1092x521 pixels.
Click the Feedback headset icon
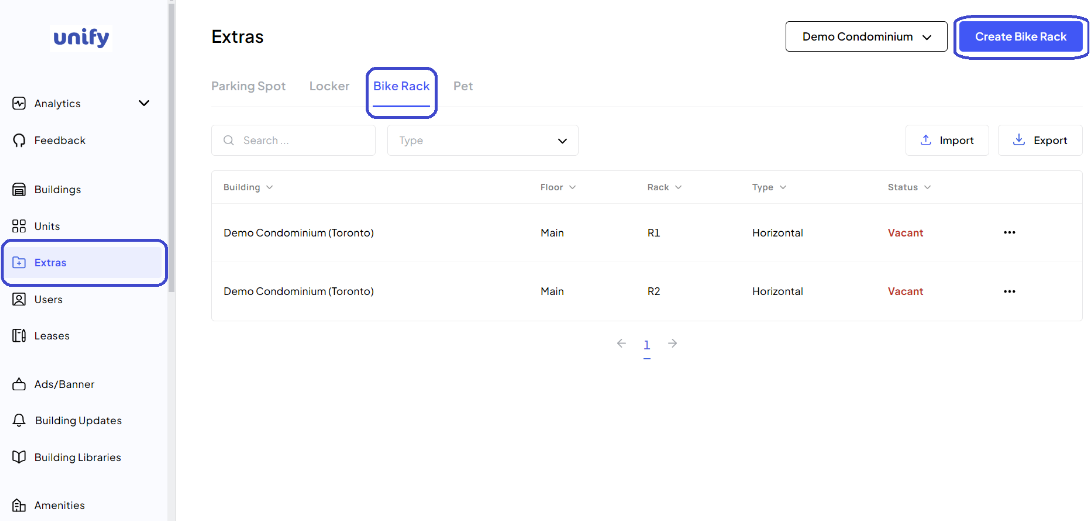tap(20, 141)
